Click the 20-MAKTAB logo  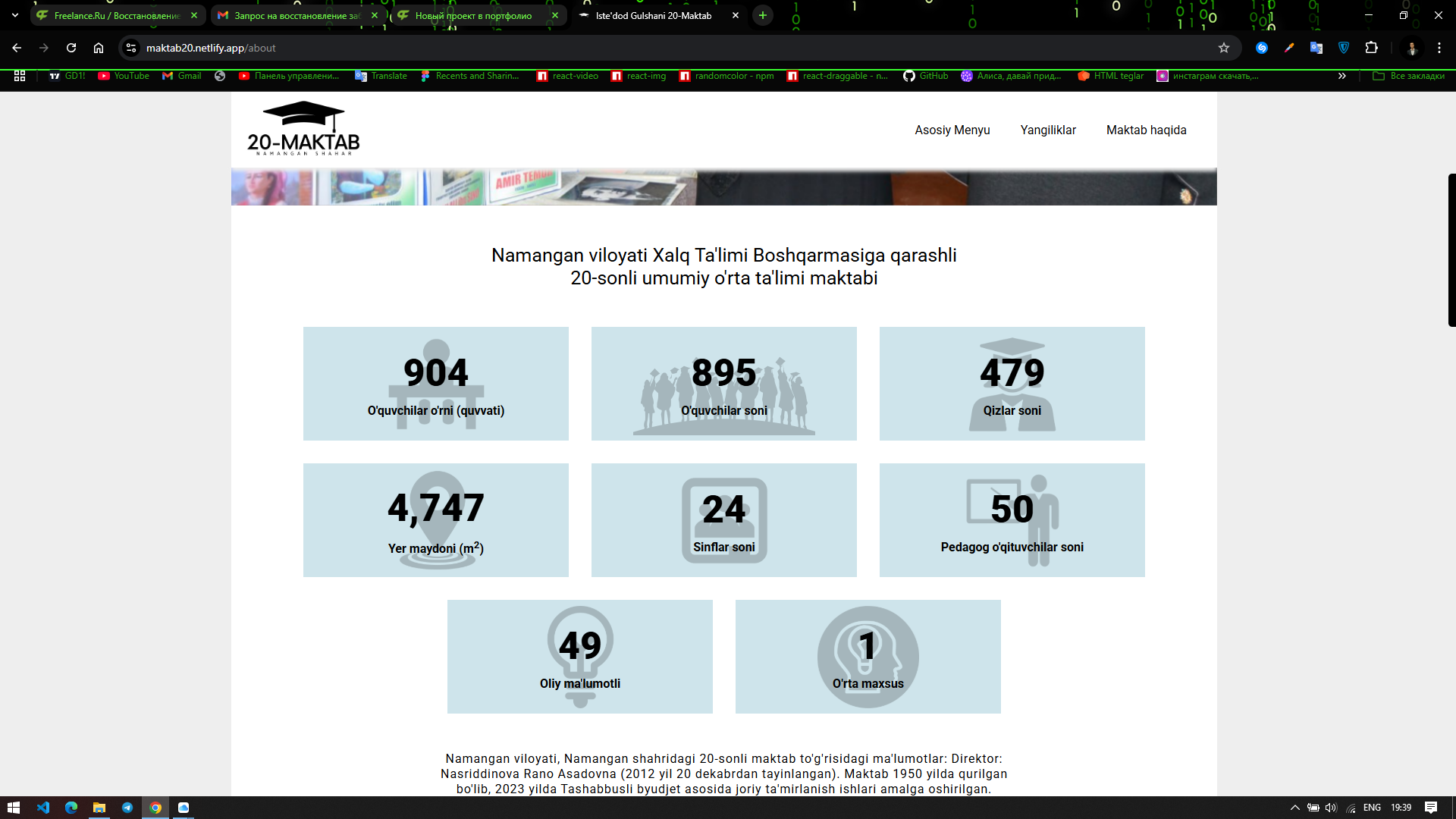303,129
